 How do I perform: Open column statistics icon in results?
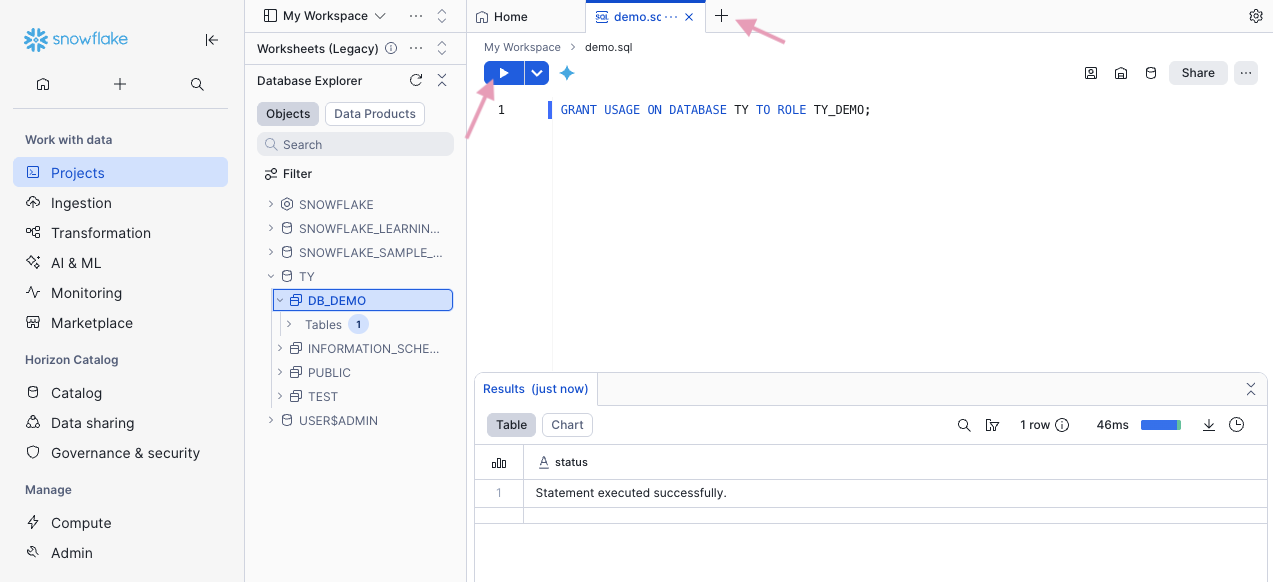click(499, 463)
